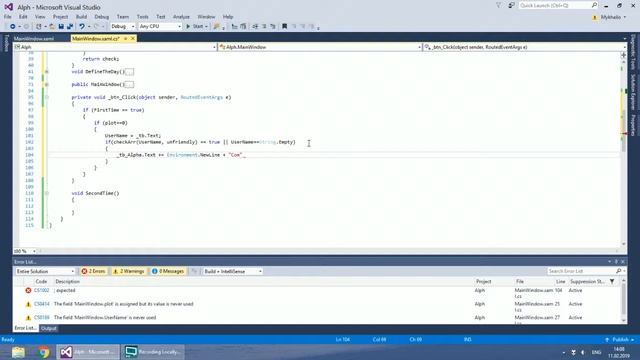Image resolution: width=640 pixels, height=360 pixels.
Task: Toggle the 2 Warnings filter button
Action: (129, 271)
